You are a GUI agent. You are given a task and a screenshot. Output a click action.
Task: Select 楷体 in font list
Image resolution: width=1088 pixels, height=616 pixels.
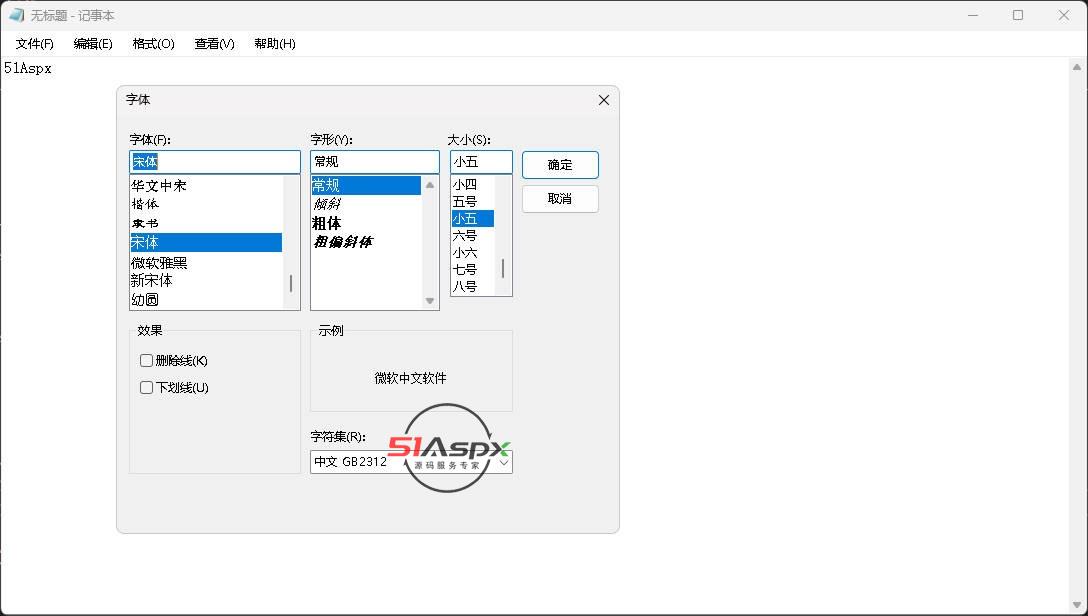click(206, 204)
